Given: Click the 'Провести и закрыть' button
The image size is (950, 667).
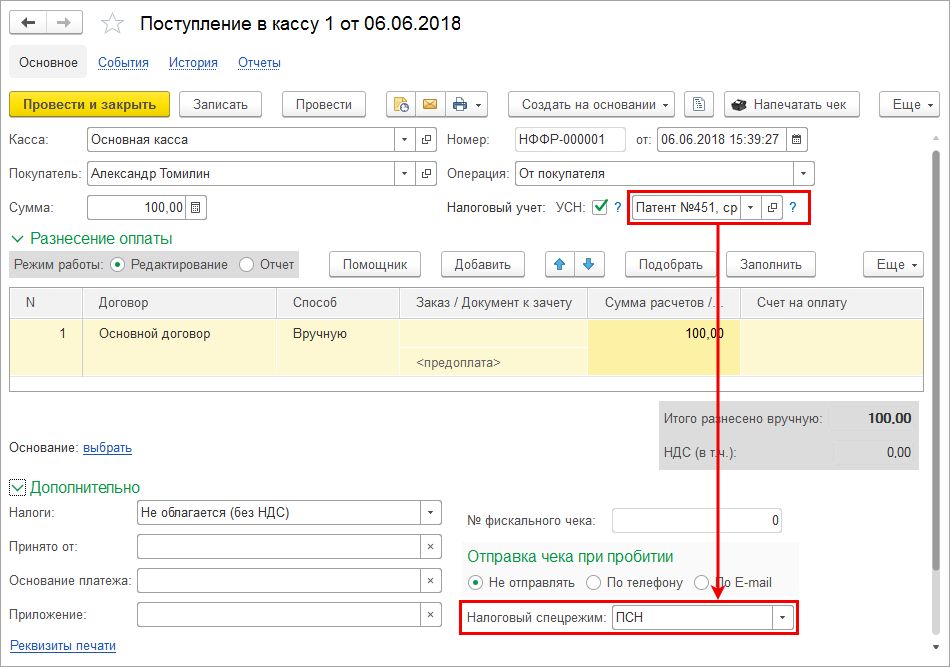Looking at the screenshot, I should pos(89,104).
